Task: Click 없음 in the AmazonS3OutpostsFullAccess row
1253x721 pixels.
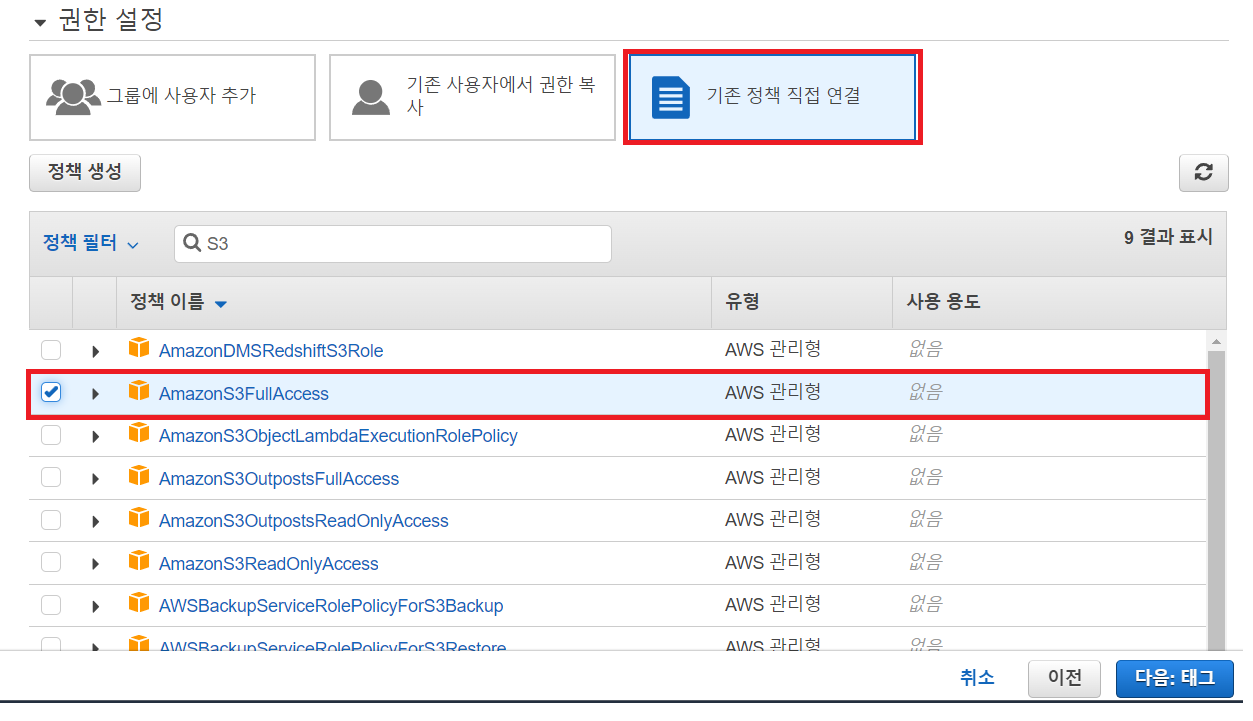Action: click(925, 478)
